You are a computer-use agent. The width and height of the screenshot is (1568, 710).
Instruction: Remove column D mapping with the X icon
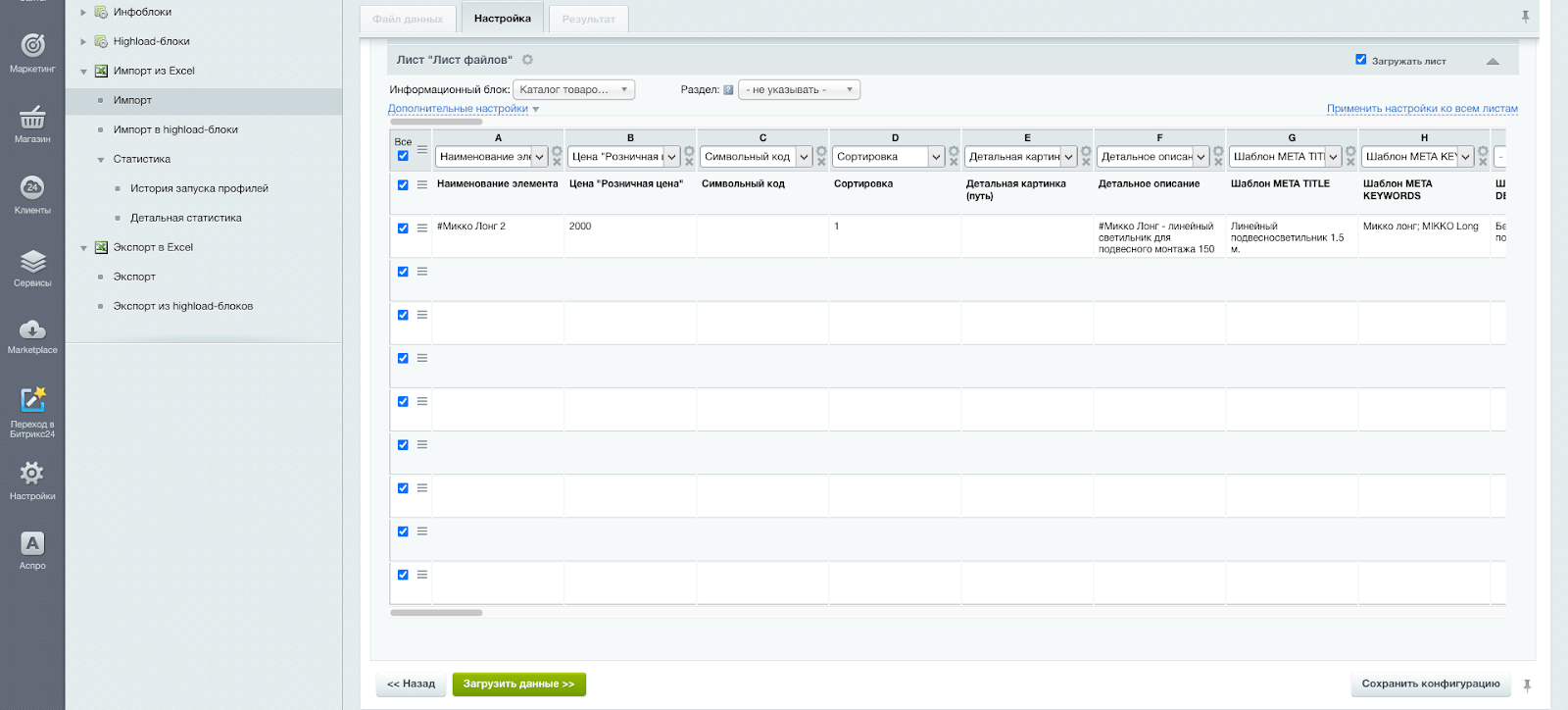tap(954, 163)
